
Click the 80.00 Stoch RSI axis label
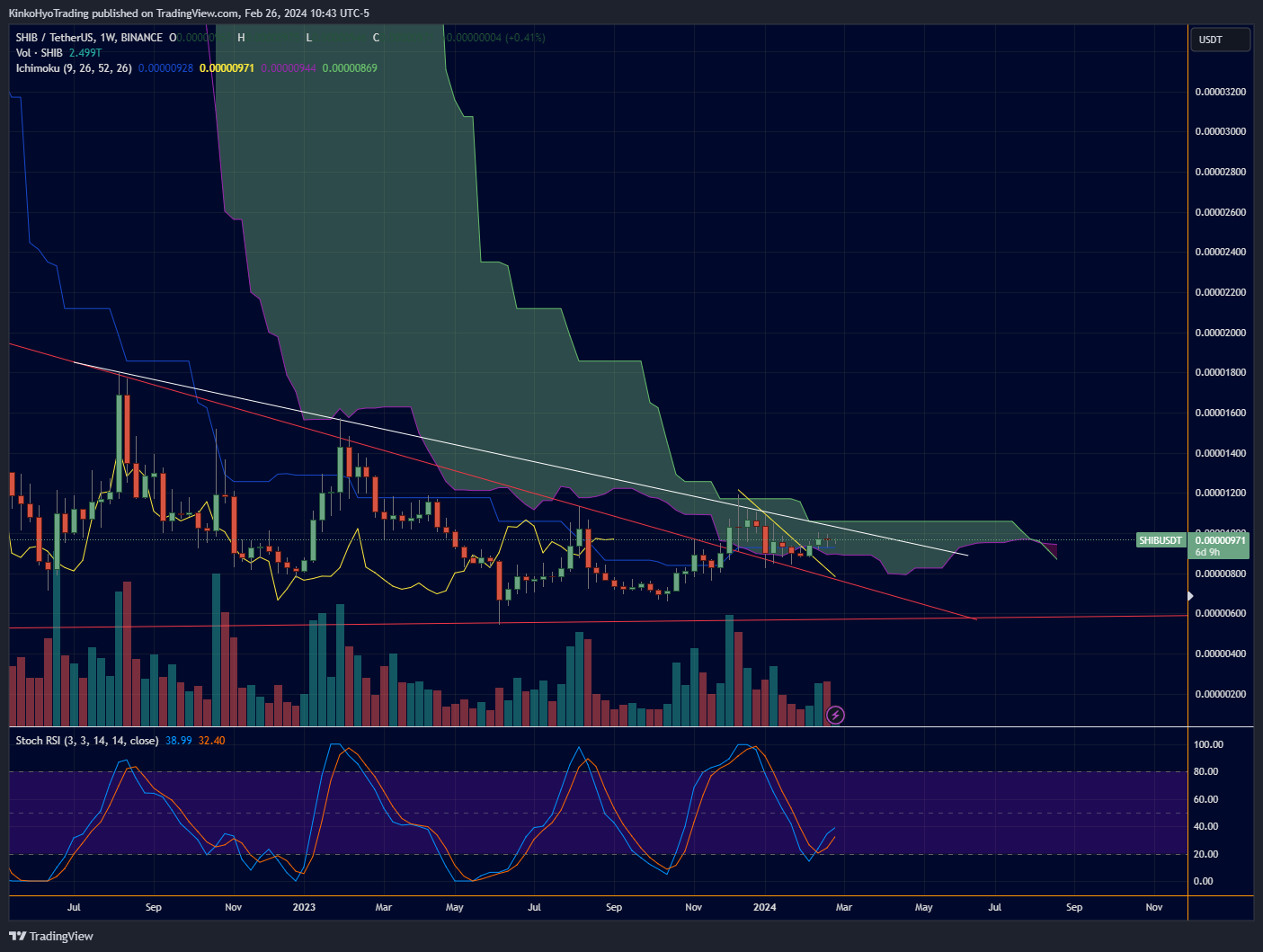coord(1205,771)
